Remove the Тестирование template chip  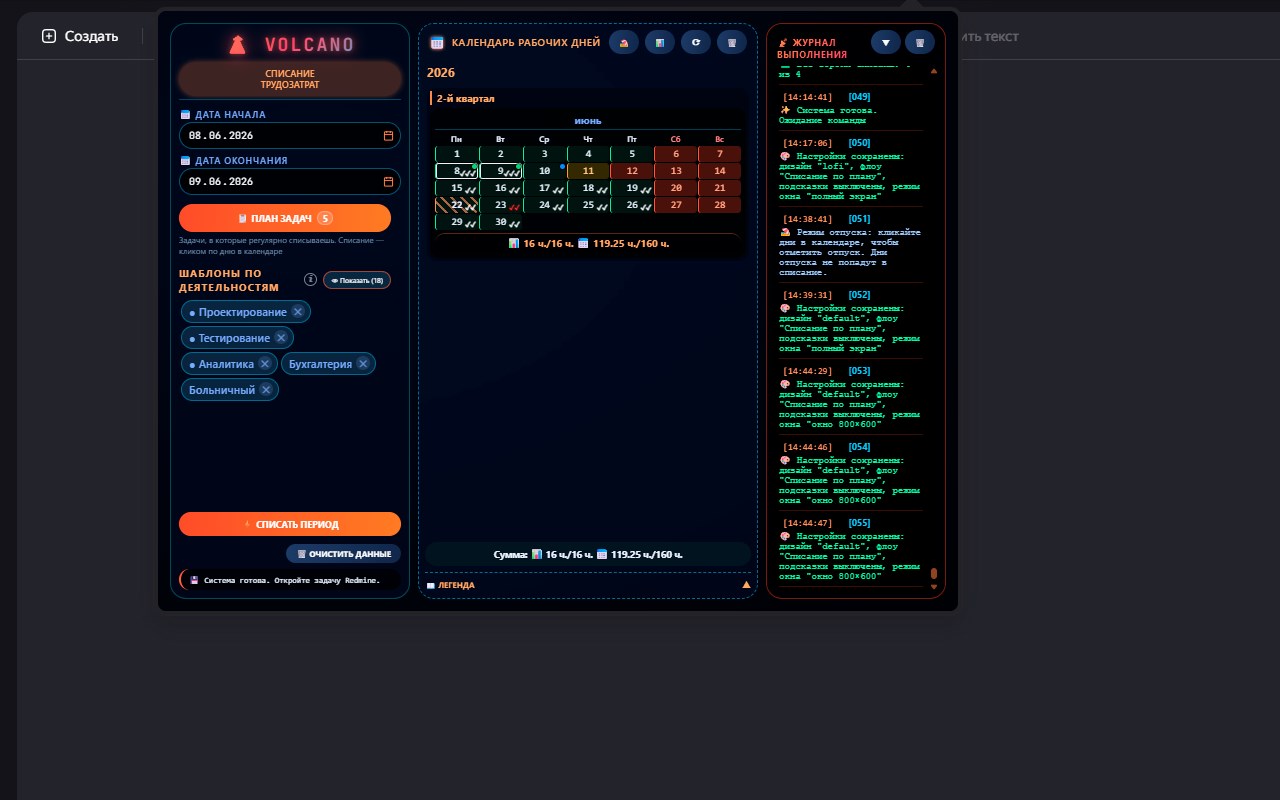tap(281, 338)
